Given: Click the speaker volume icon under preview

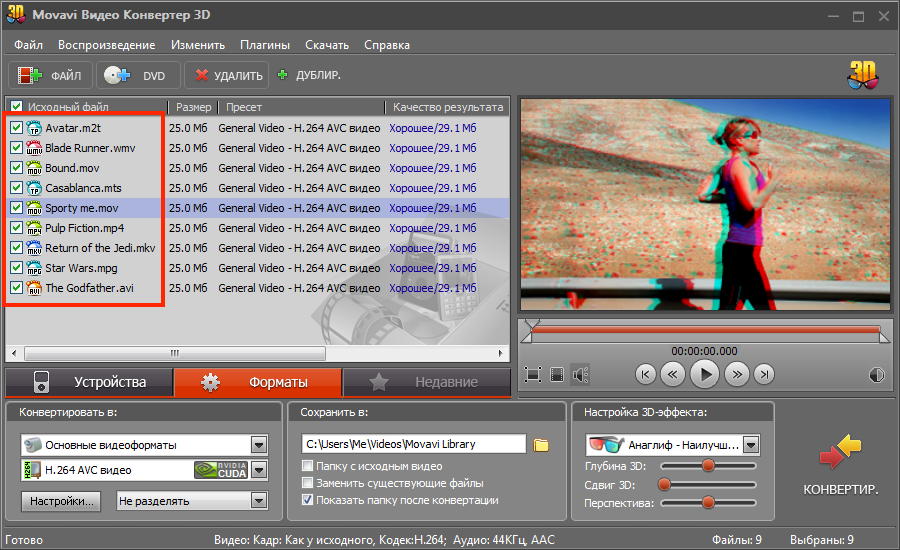Looking at the screenshot, I should pyautogui.click(x=582, y=375).
